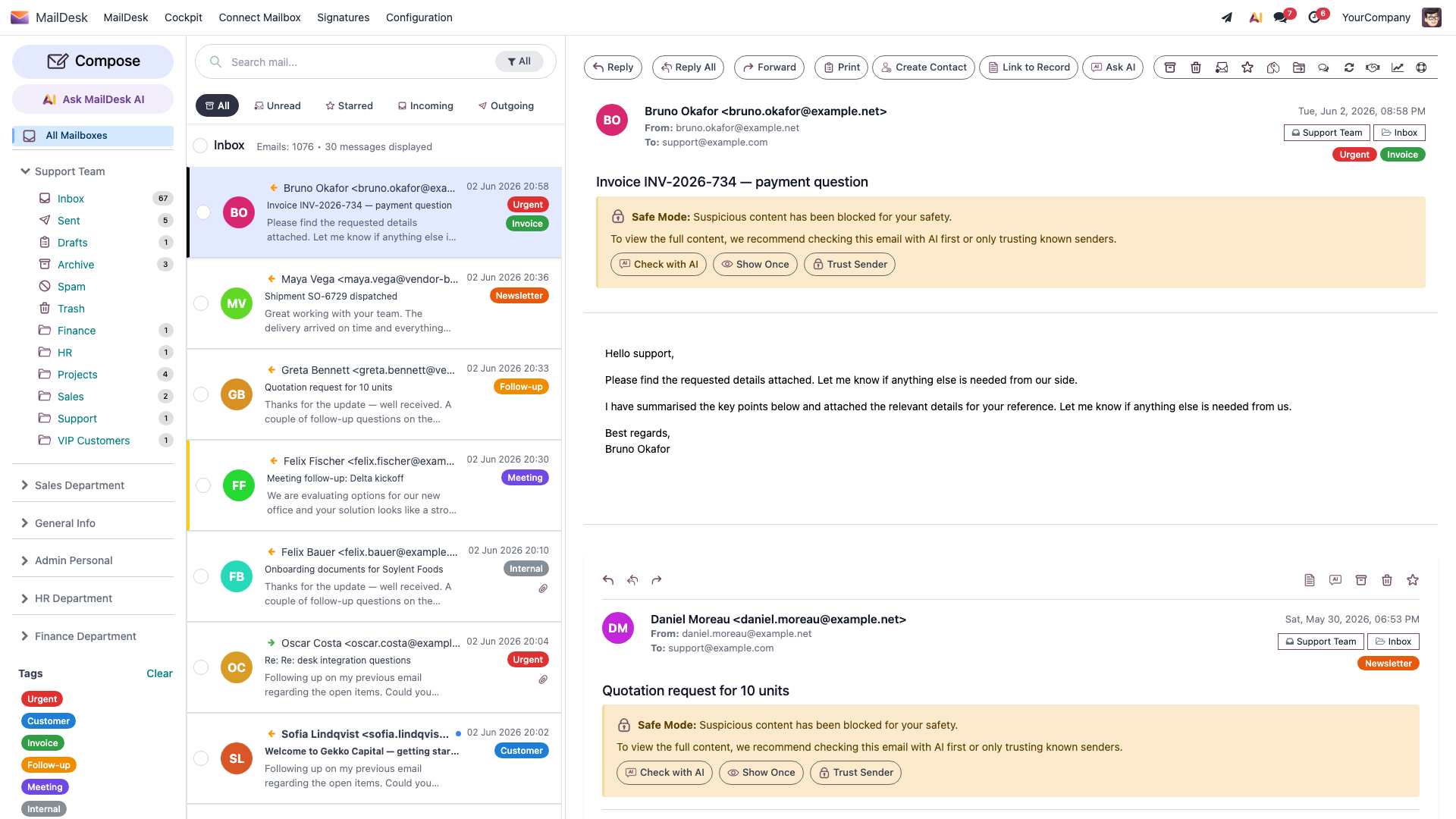Click attachment paperclip on Felix Bauer email
This screenshot has width=1456, height=819.
[x=543, y=588]
